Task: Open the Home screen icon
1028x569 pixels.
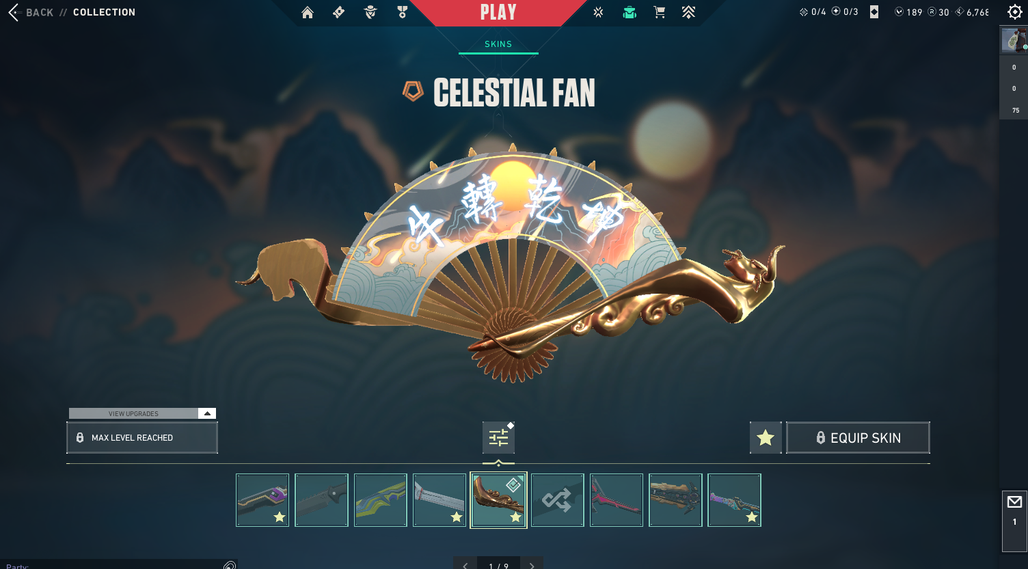Action: 307,12
